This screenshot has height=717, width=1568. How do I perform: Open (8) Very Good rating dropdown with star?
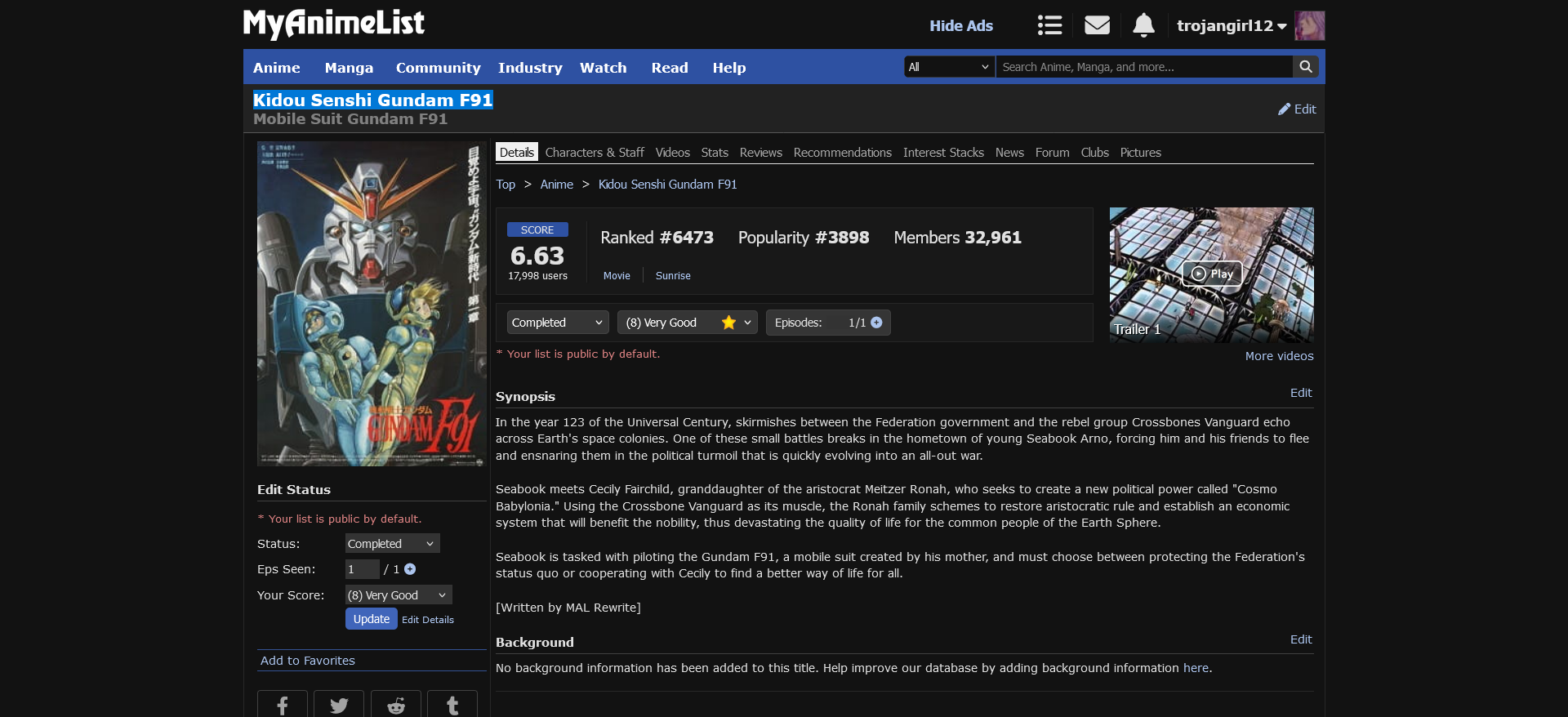[687, 323]
